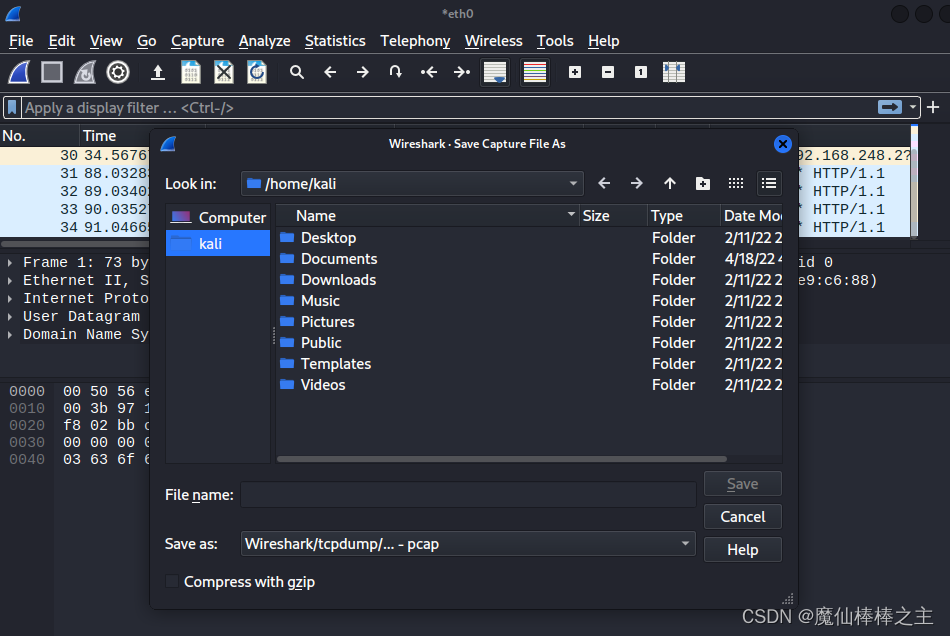The width and height of the screenshot is (950, 636).
Task: Go to parent directory in dialog
Action: pos(669,184)
